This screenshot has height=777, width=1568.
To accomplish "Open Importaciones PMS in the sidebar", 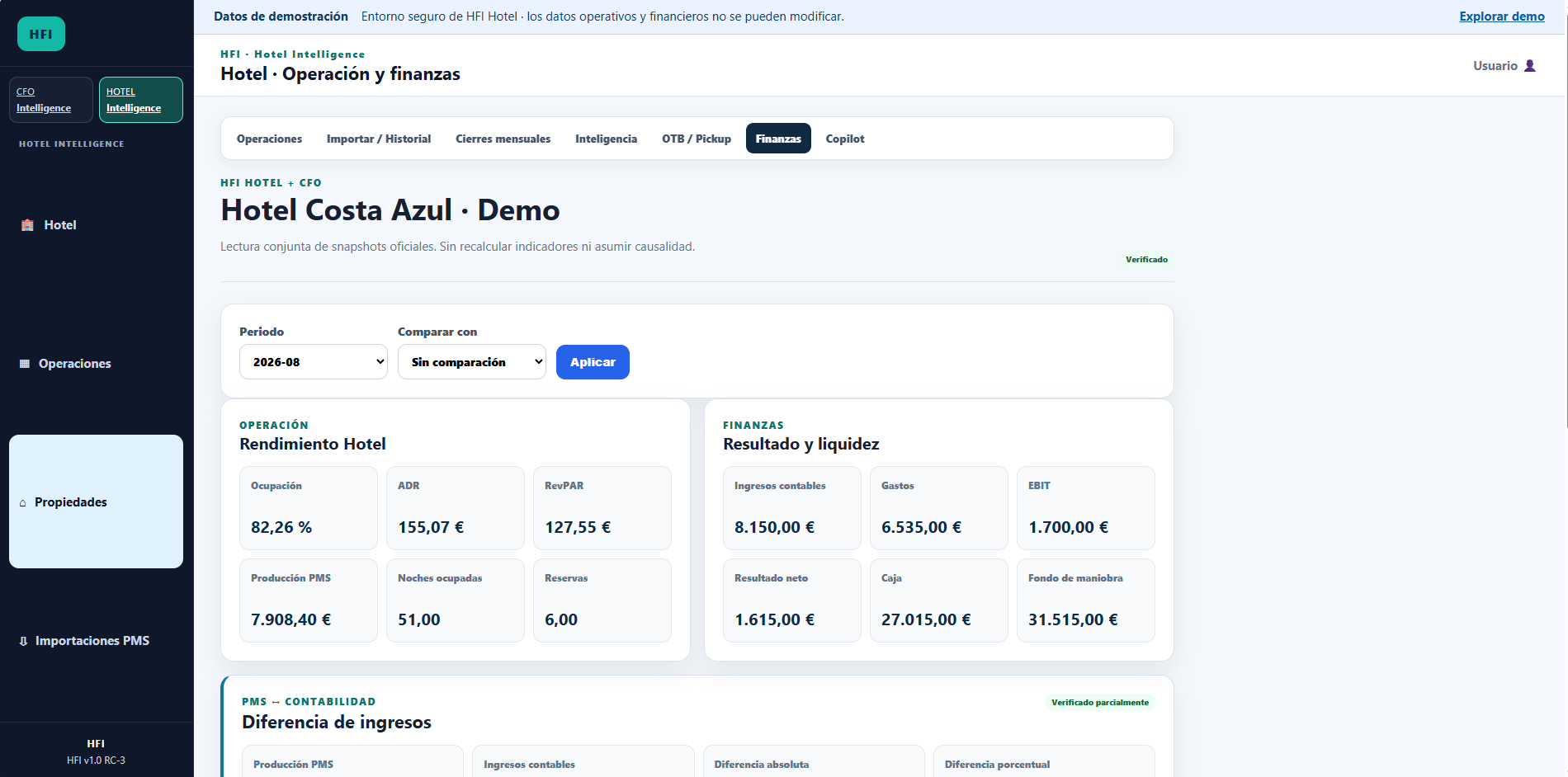I will 96,641.
